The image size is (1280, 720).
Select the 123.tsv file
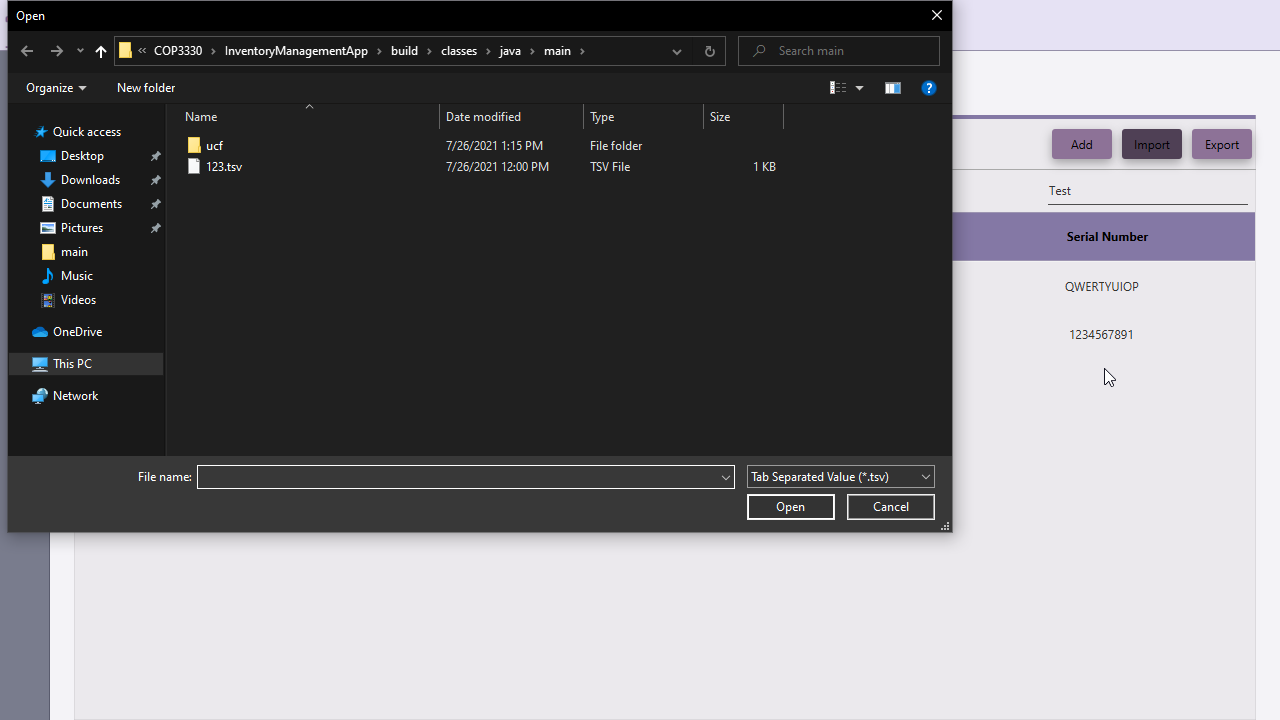215,167
